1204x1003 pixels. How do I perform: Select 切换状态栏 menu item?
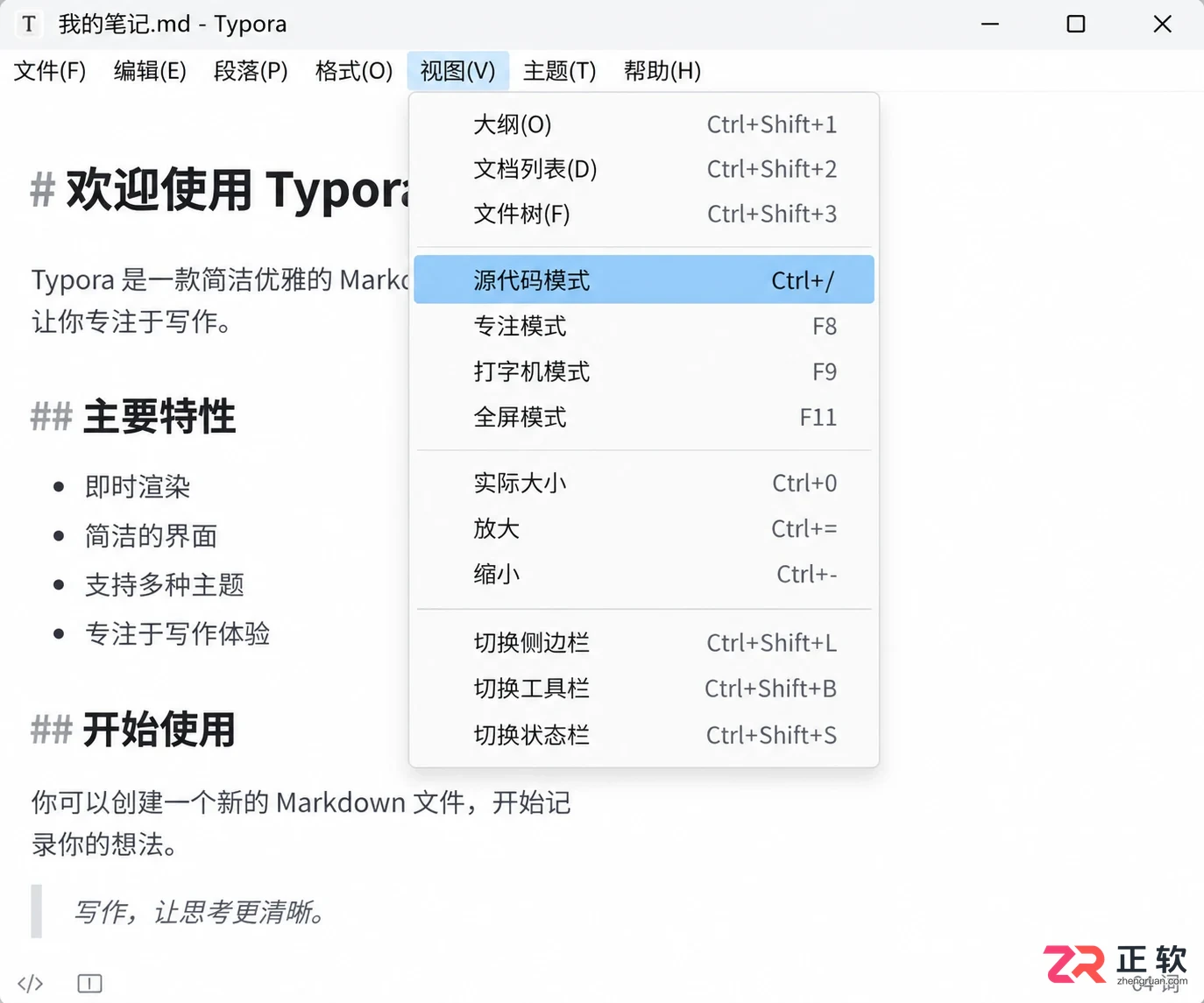click(644, 734)
